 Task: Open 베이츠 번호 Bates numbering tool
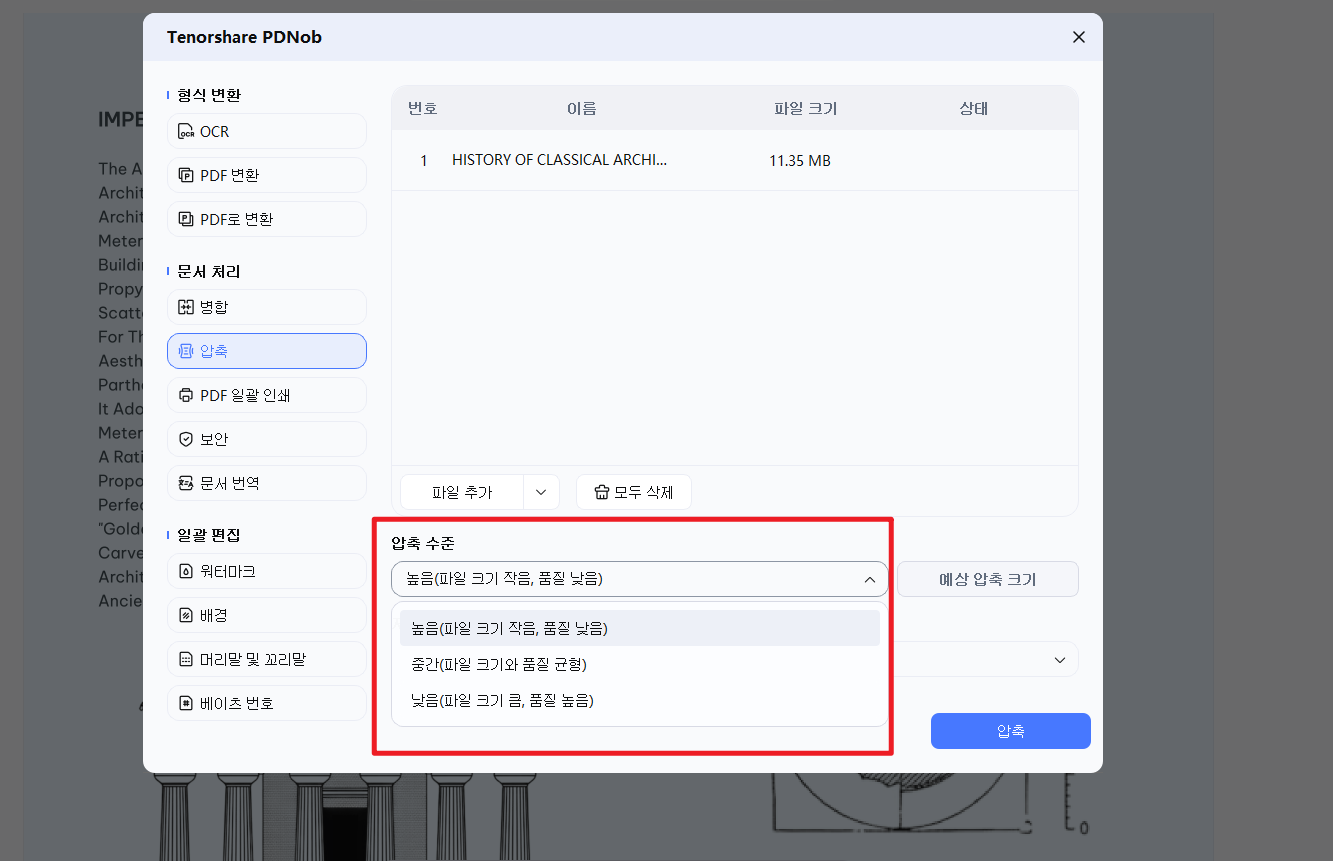(267, 703)
